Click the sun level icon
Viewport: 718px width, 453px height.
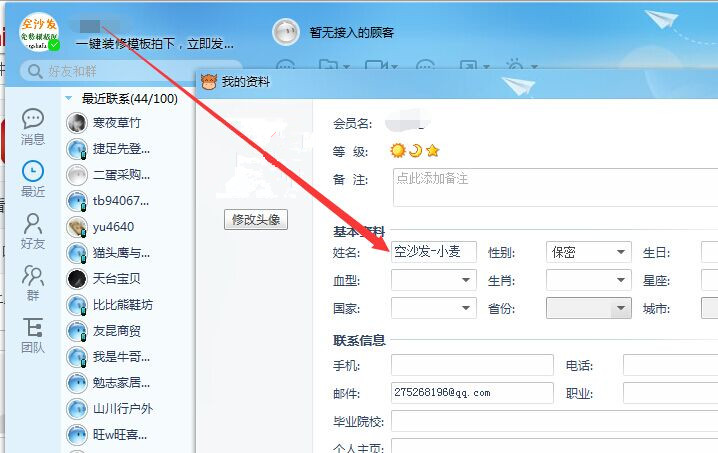(x=398, y=151)
